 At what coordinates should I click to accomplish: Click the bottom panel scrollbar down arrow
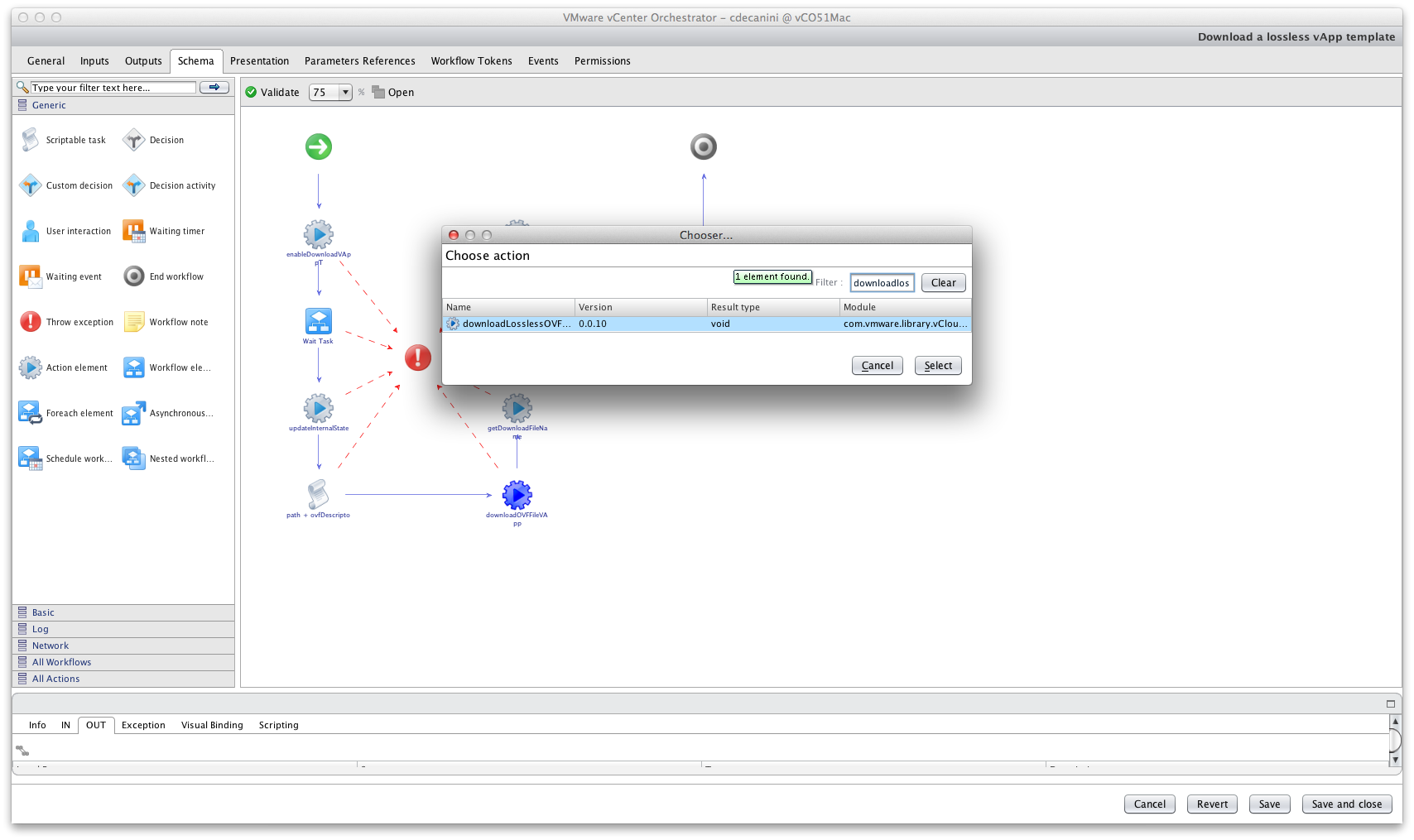(x=1395, y=759)
